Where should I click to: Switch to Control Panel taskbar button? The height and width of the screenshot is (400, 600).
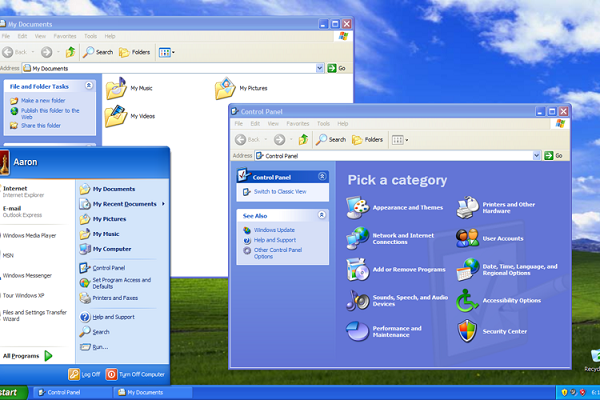click(x=73, y=392)
